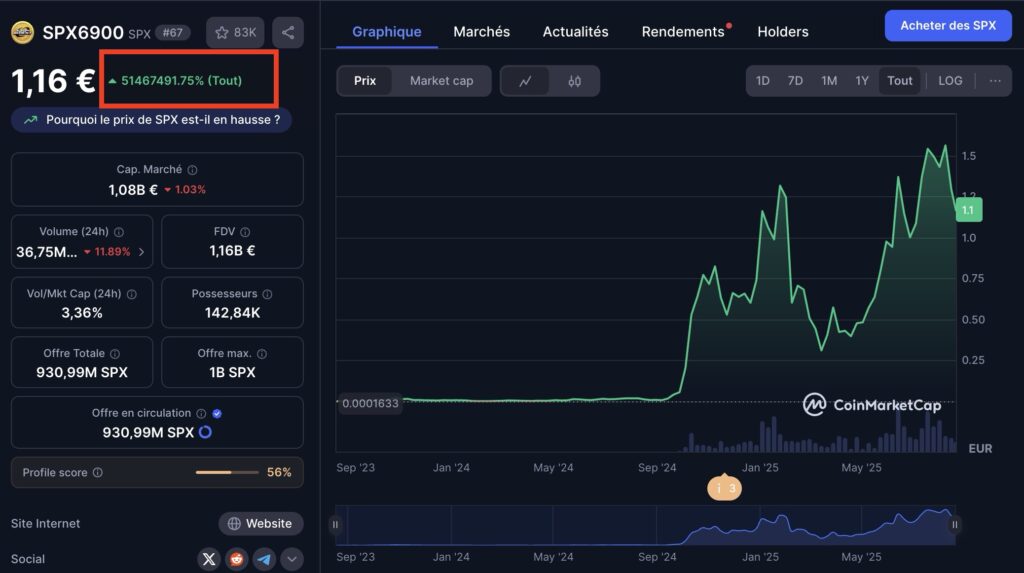Screen dimensions: 1024x573
Task: Switch to candlestick chart view icon
Action: click(575, 81)
